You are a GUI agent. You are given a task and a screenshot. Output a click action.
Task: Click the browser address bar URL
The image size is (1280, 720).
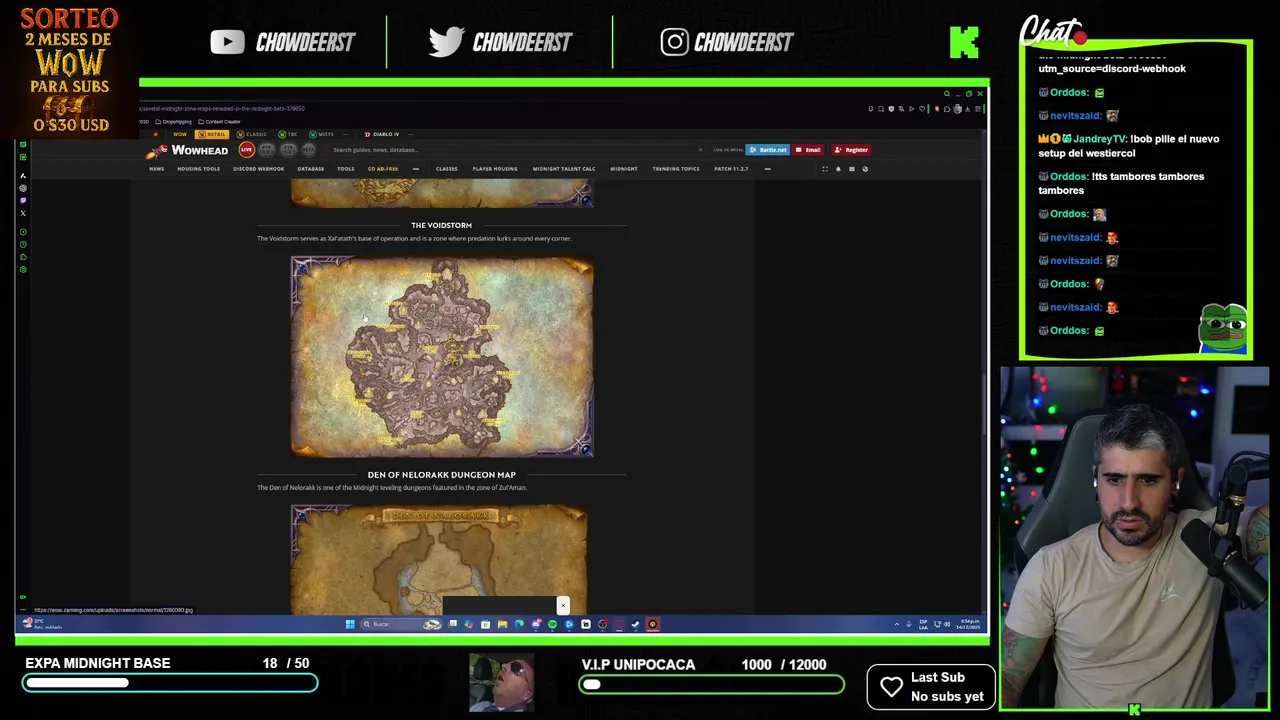tap(222, 108)
